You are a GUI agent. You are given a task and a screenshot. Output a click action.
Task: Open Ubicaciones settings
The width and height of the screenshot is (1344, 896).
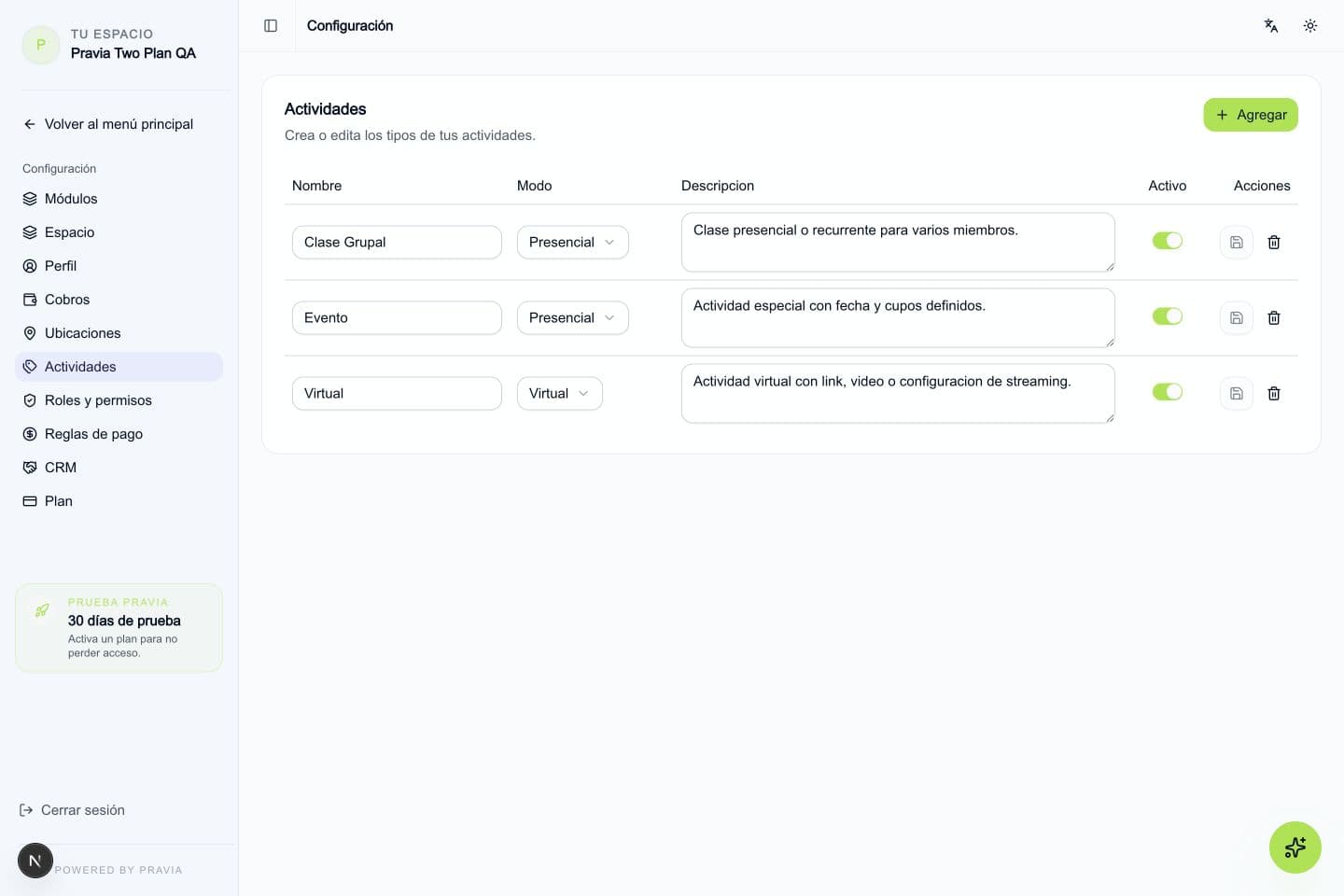(119, 333)
